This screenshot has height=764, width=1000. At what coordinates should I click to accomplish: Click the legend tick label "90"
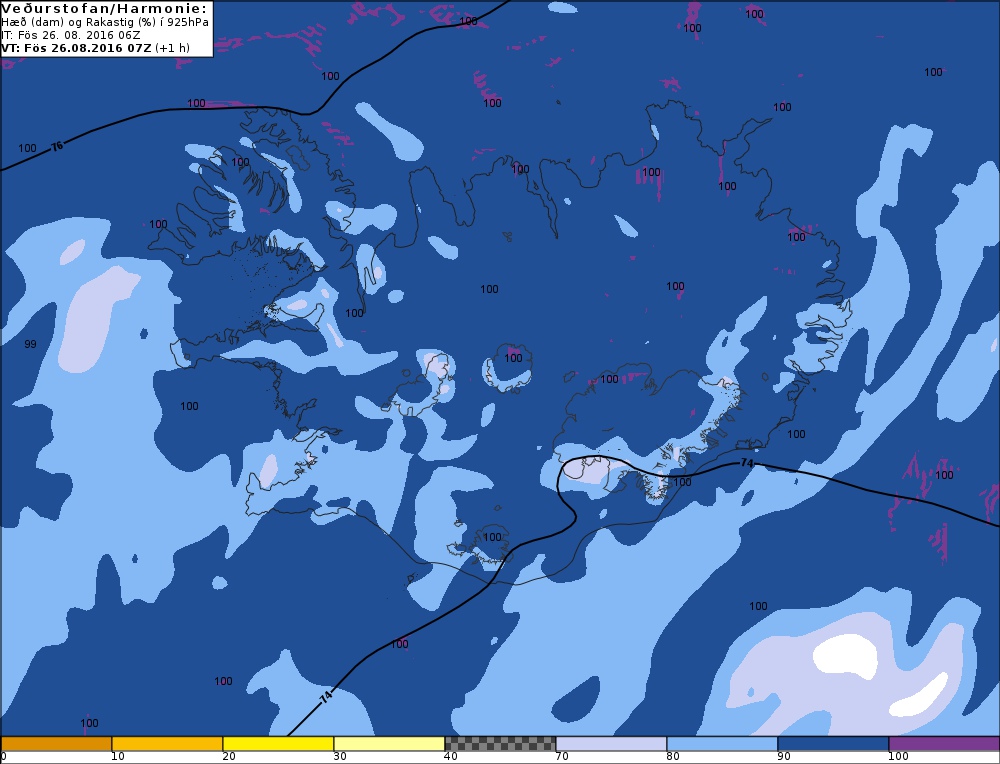tap(784, 757)
